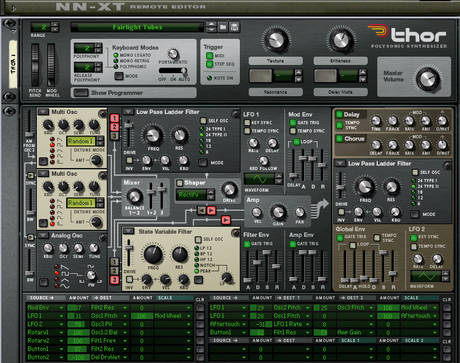Click the Portamento knob
The image size is (460, 363).
point(173,53)
